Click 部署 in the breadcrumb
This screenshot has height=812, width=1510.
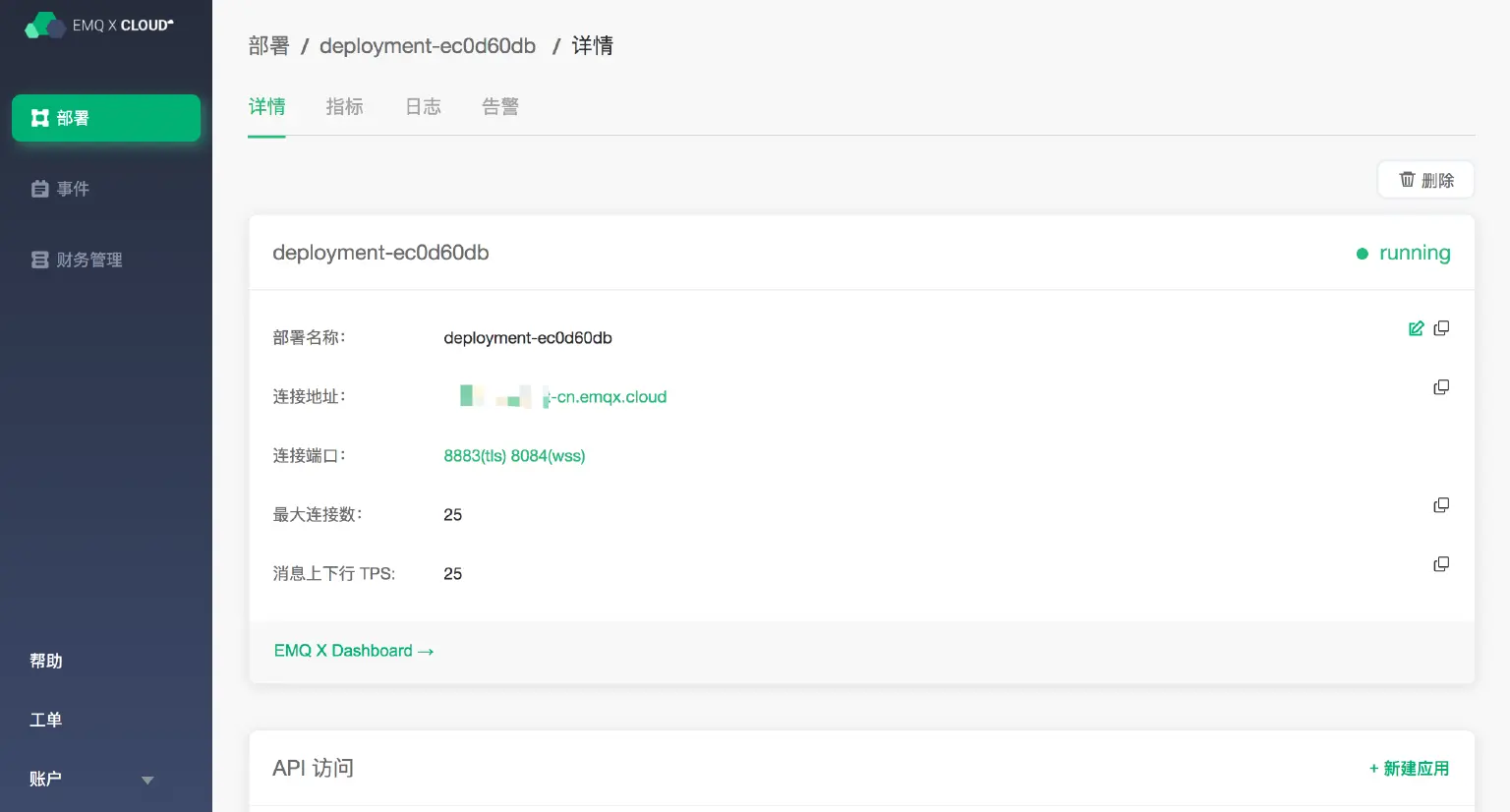(268, 46)
